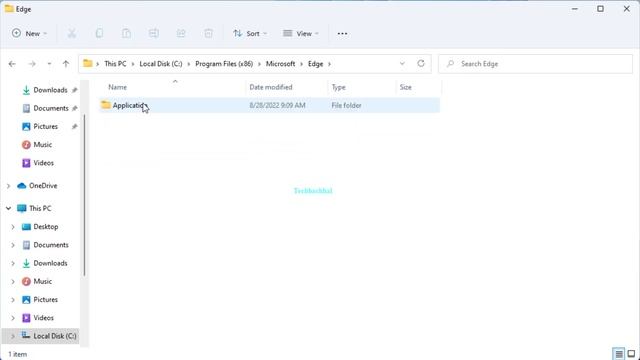
Task: Click the Copy icon in toolbar
Action: [x=99, y=33]
